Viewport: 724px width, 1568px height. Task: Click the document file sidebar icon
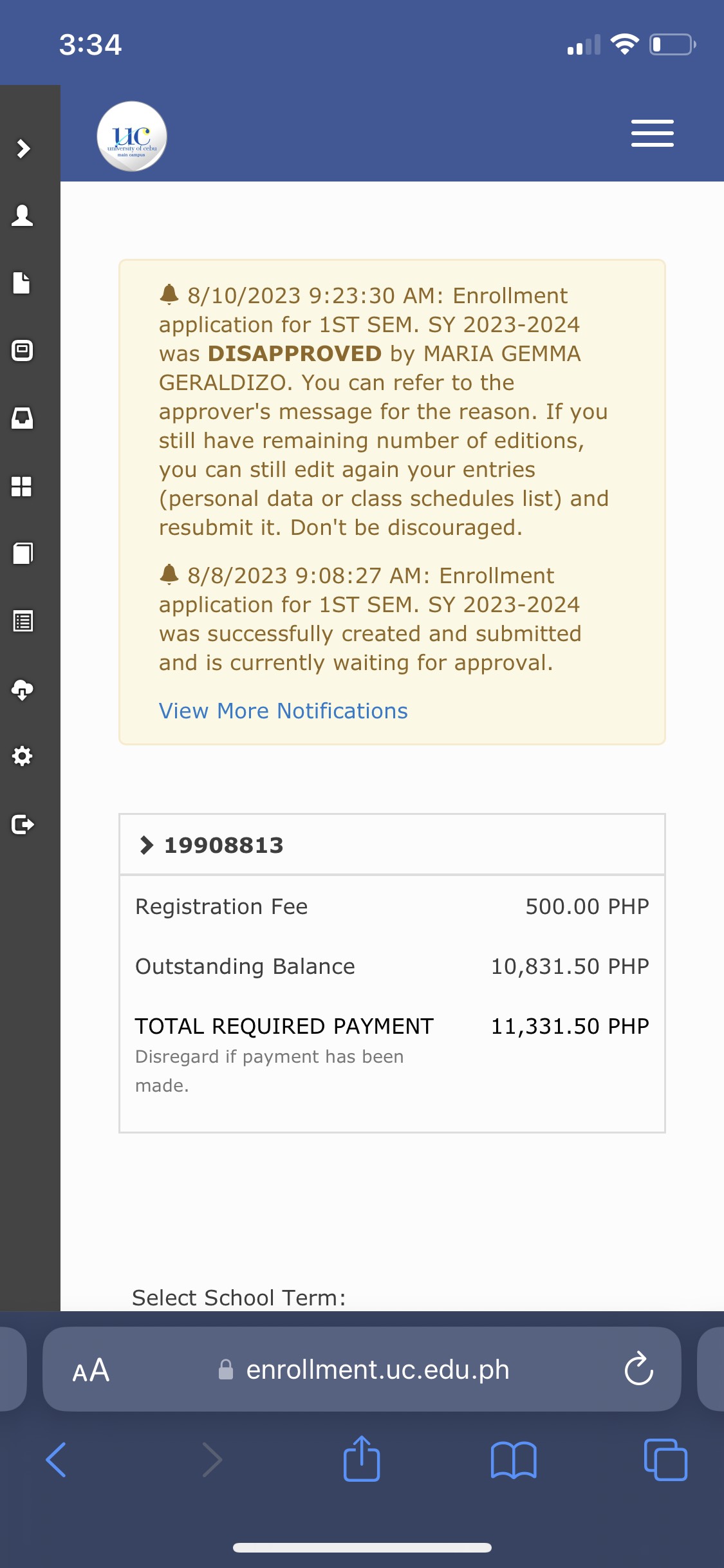22,283
